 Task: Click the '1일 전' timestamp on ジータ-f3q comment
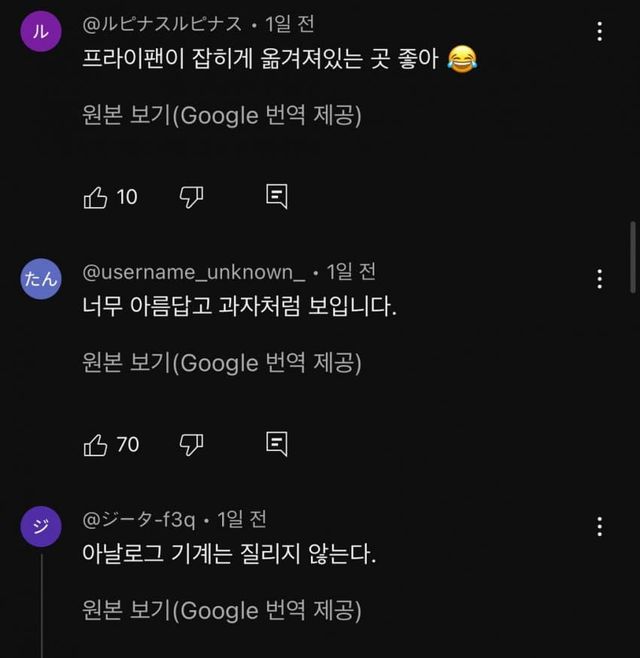(x=239, y=519)
